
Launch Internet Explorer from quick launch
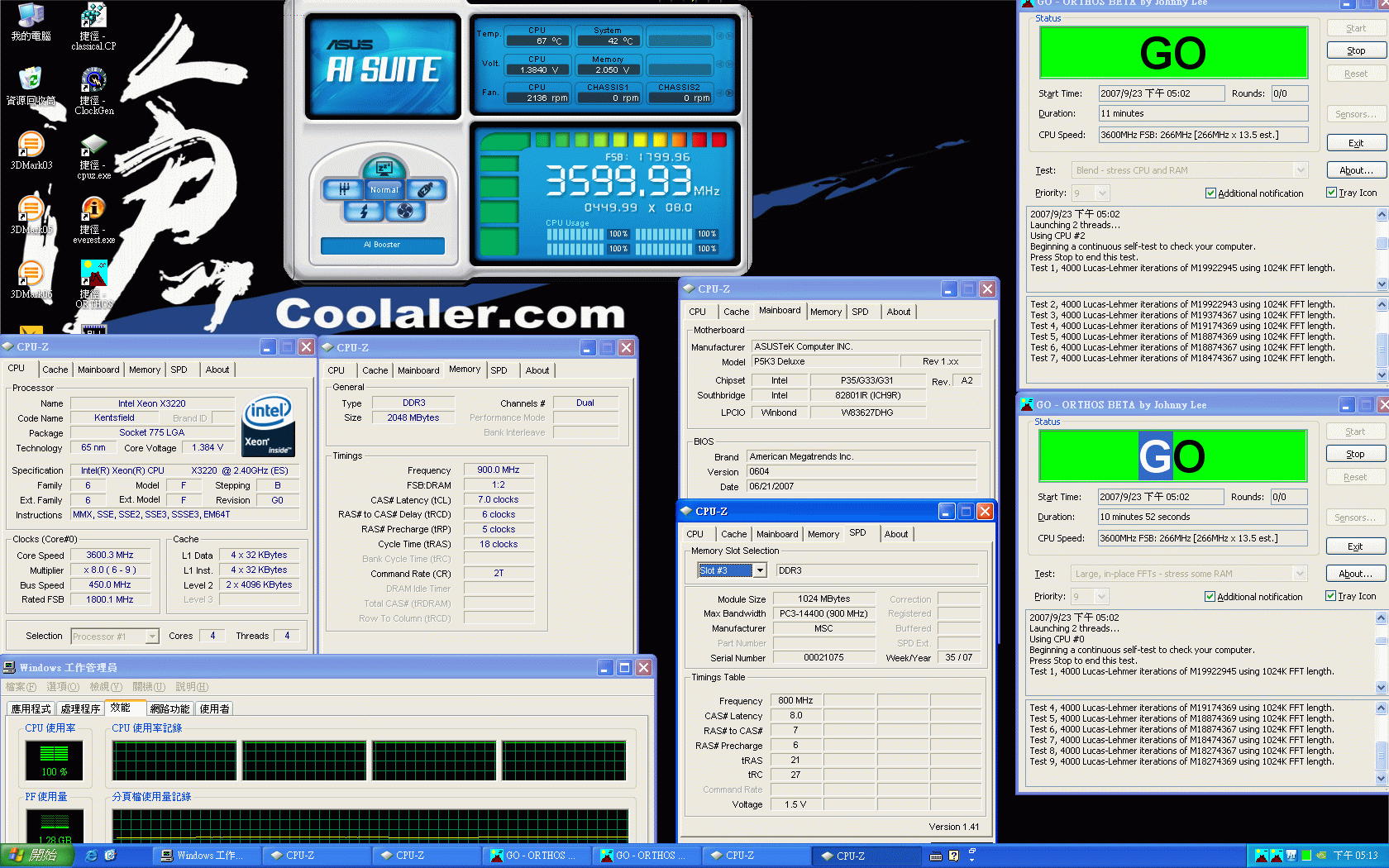click(92, 856)
